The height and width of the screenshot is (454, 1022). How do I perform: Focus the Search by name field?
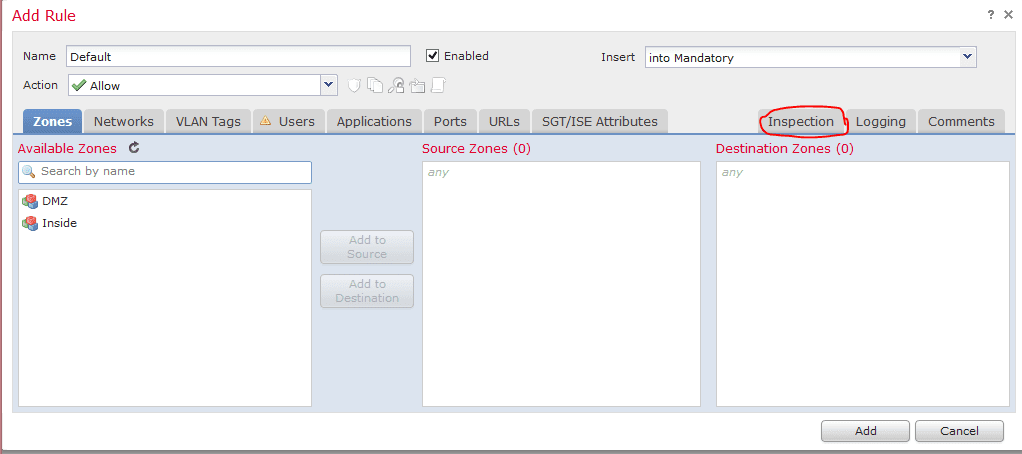[165, 171]
